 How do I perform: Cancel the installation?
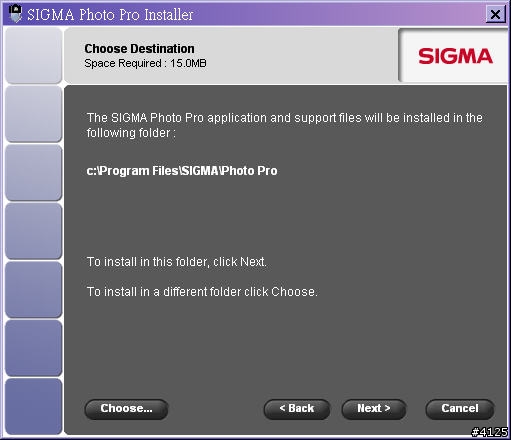[460, 409]
